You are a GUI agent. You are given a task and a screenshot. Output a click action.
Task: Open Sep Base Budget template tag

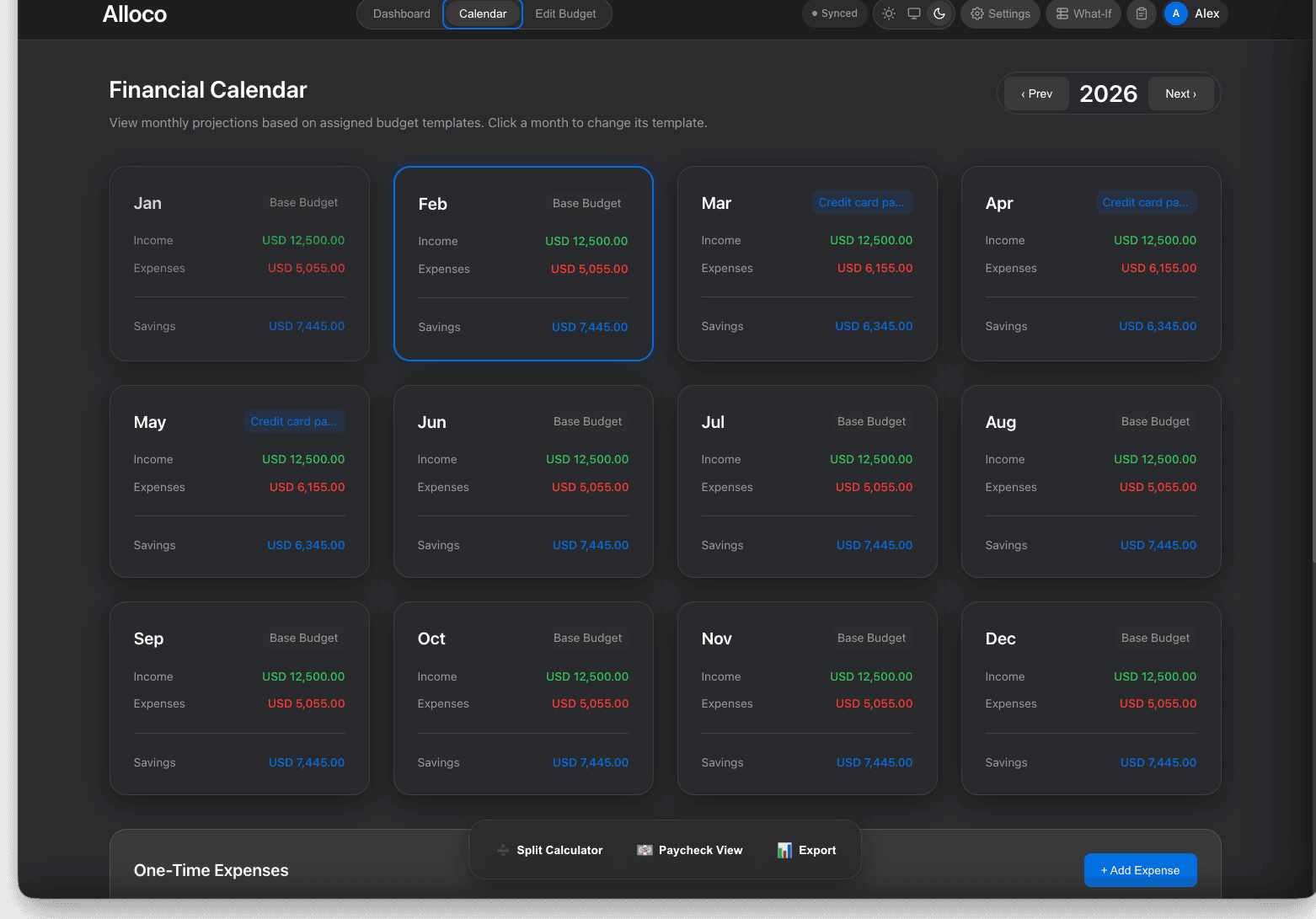(x=303, y=638)
